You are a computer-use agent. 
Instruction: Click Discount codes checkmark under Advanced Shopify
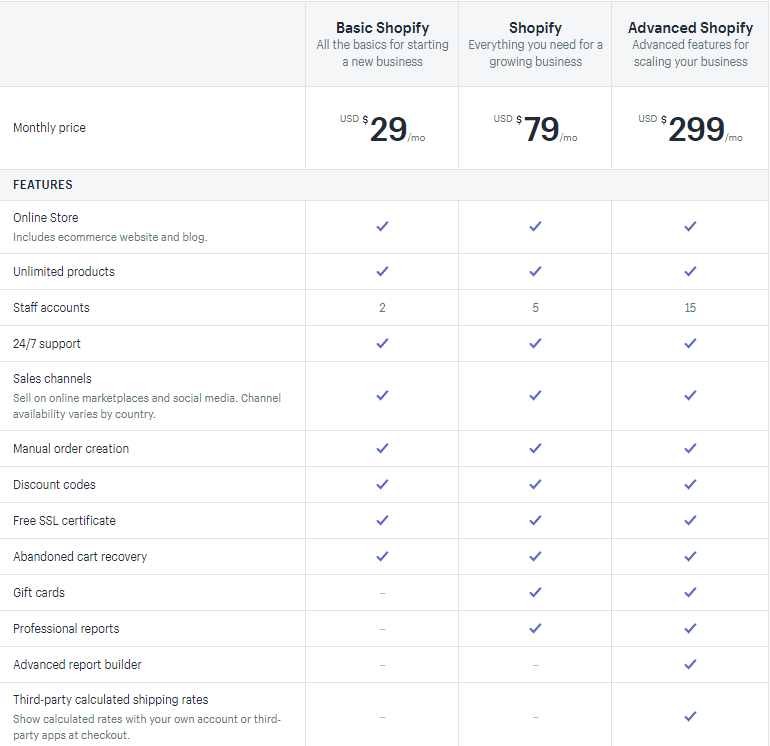[690, 484]
